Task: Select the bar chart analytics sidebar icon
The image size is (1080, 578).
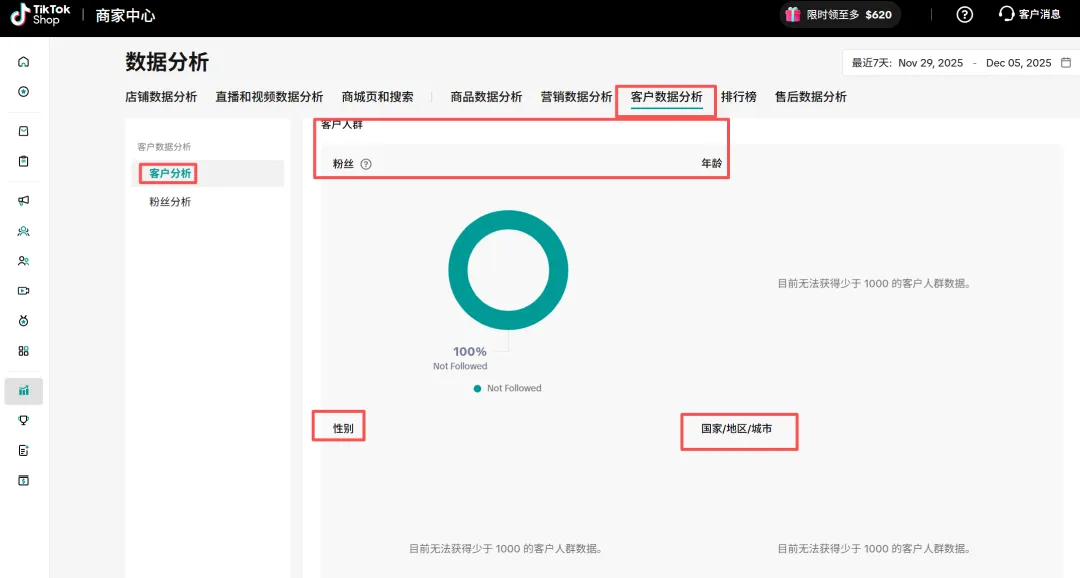Action: click(x=23, y=390)
